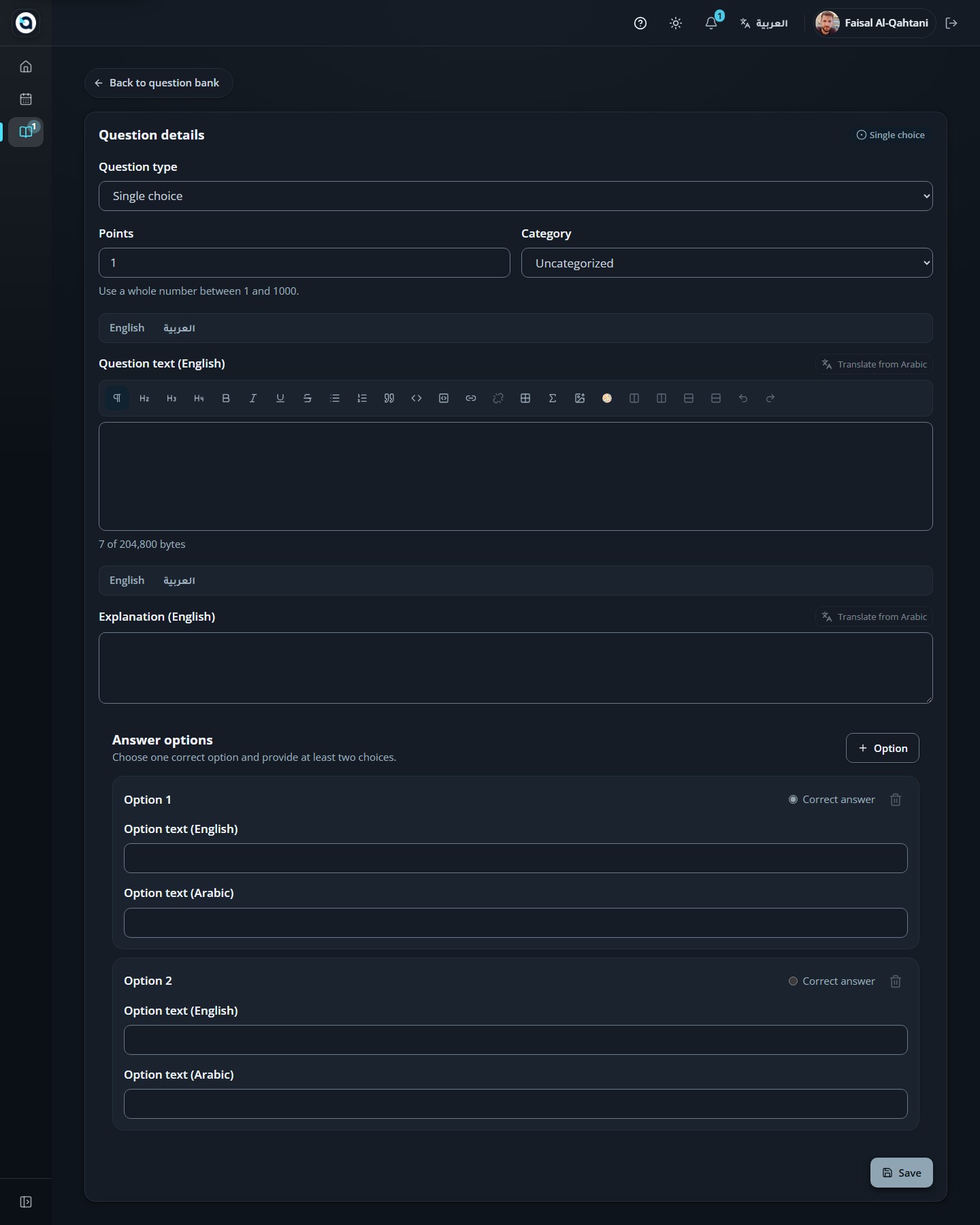Toggle underline formatting
Screen dimensions: 980x1225
[280, 398]
